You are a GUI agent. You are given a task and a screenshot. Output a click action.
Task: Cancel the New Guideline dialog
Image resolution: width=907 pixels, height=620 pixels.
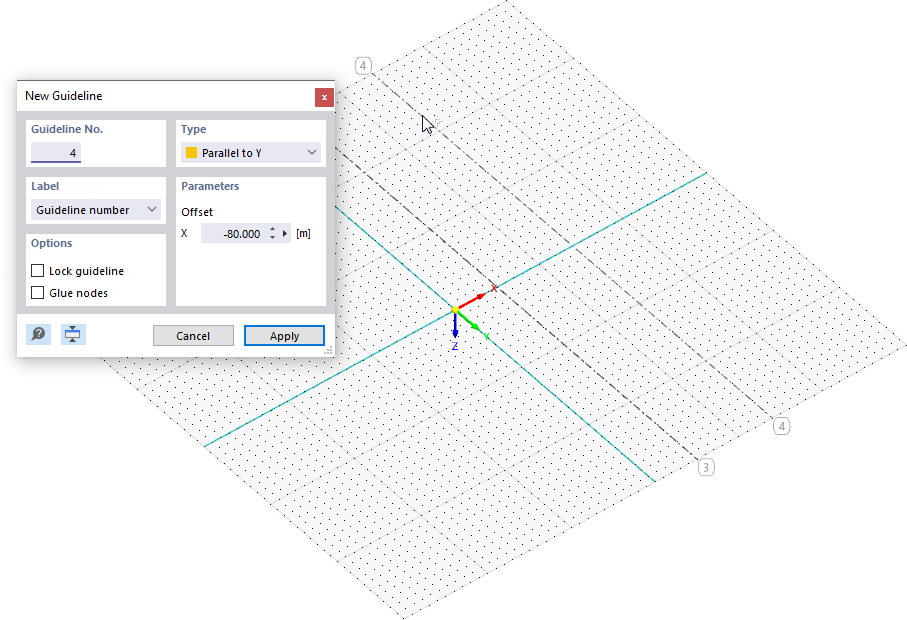pyautogui.click(x=193, y=335)
